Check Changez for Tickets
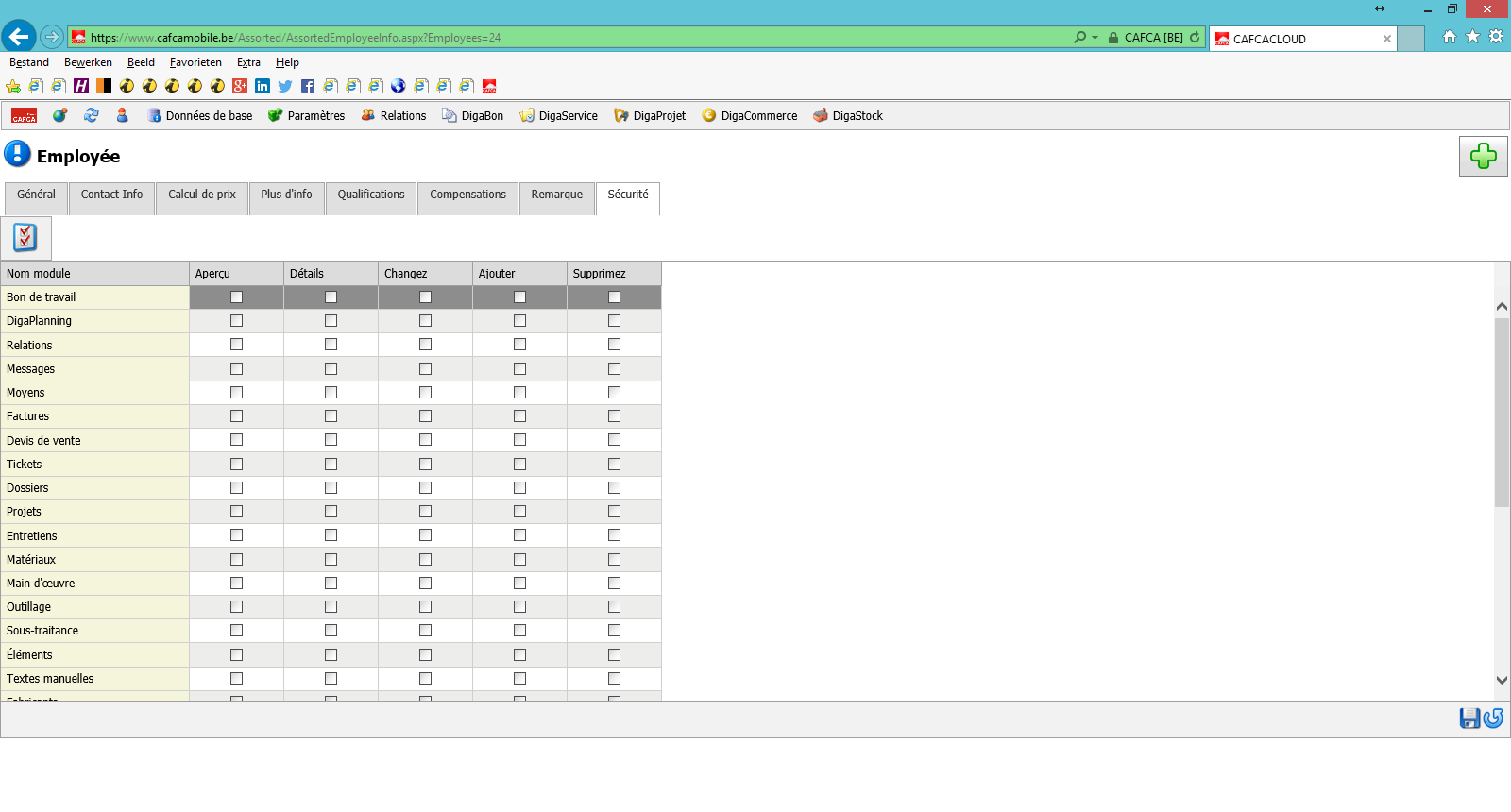The width and height of the screenshot is (1511, 812). 425,465
